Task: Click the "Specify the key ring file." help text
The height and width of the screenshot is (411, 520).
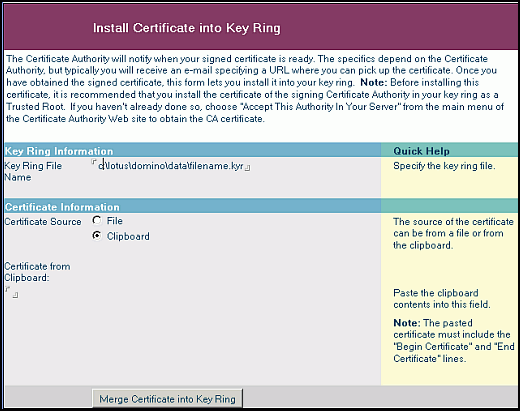Action: point(444,166)
